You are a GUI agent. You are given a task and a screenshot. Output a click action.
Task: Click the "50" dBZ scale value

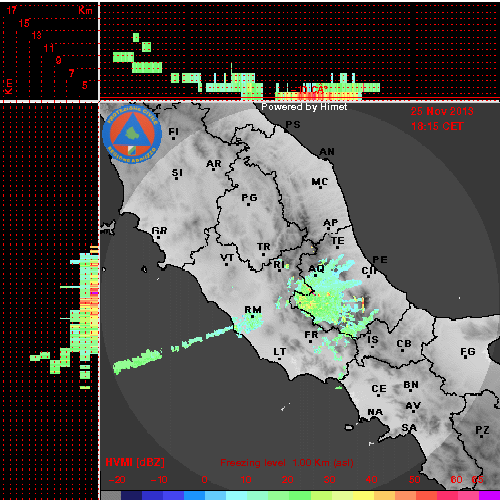(415, 480)
